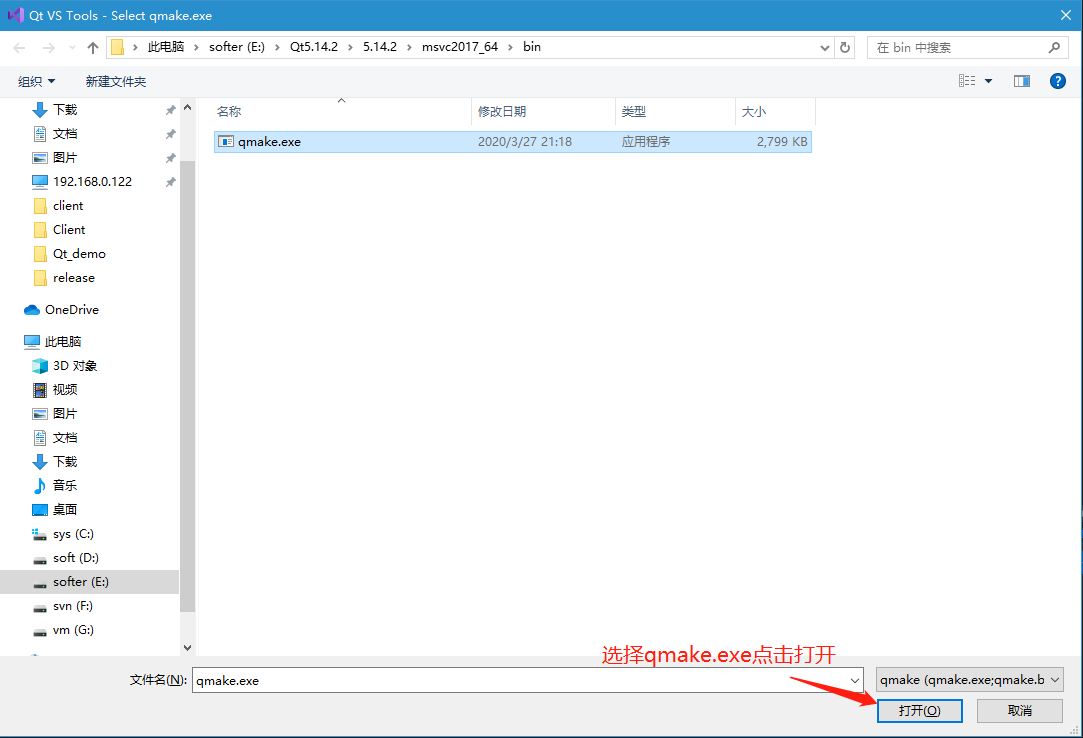Open recent pages arrow beside Forward

[72, 48]
